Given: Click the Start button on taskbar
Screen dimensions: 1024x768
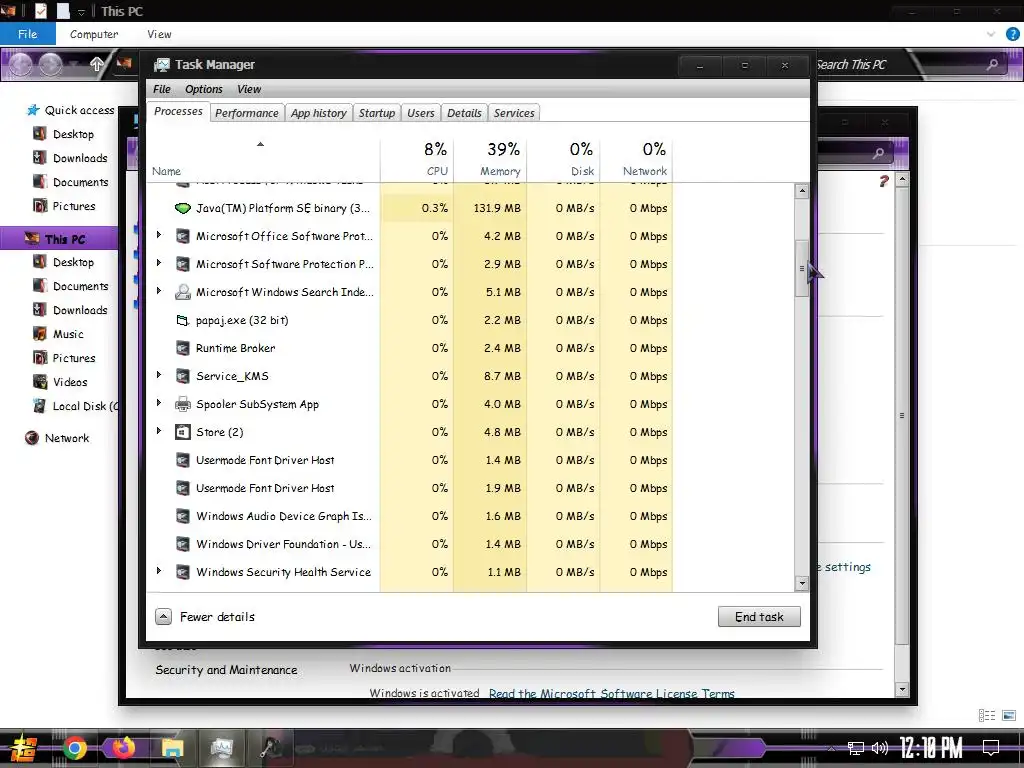Looking at the screenshot, I should [23, 749].
